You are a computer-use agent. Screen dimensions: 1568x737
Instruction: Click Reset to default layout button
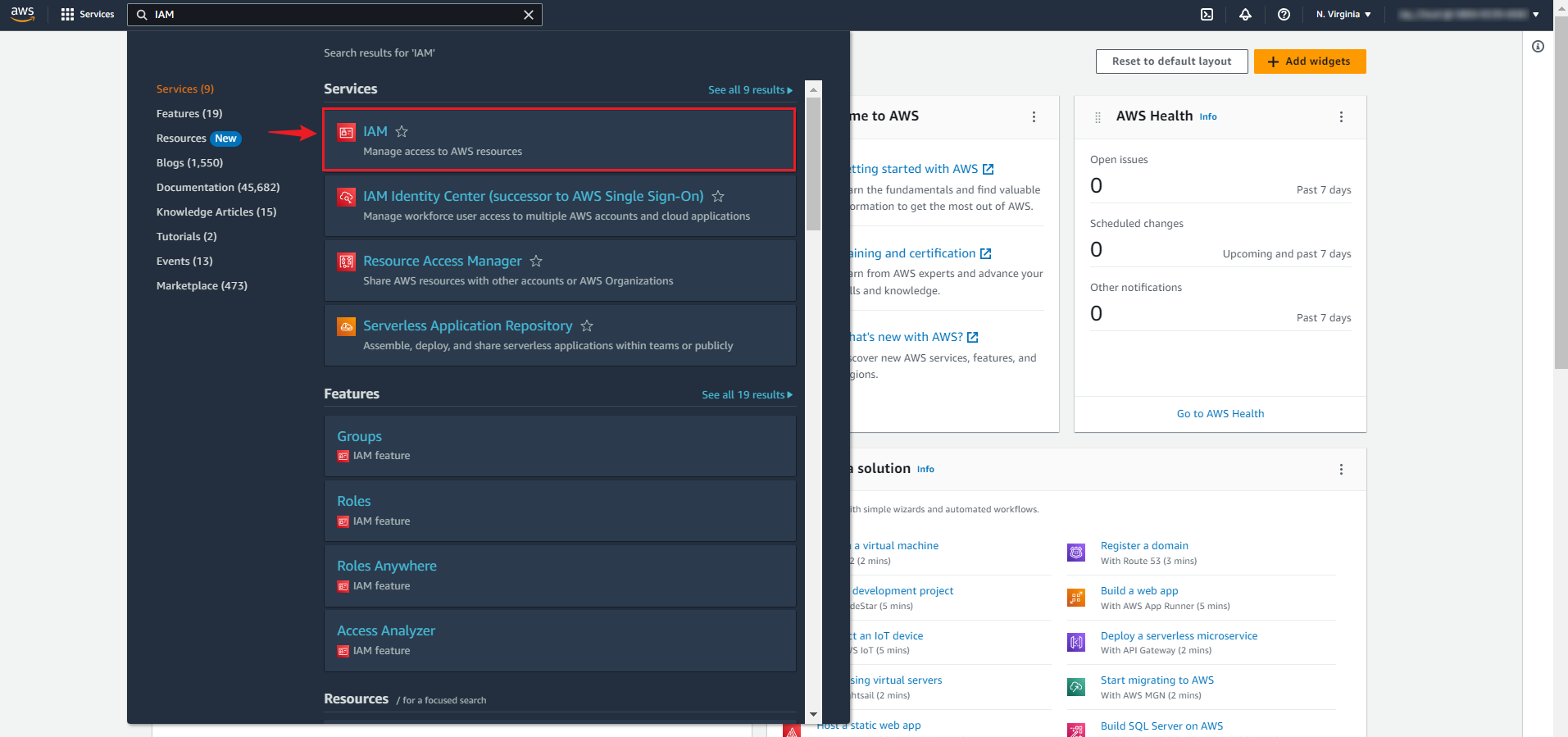(x=1171, y=61)
